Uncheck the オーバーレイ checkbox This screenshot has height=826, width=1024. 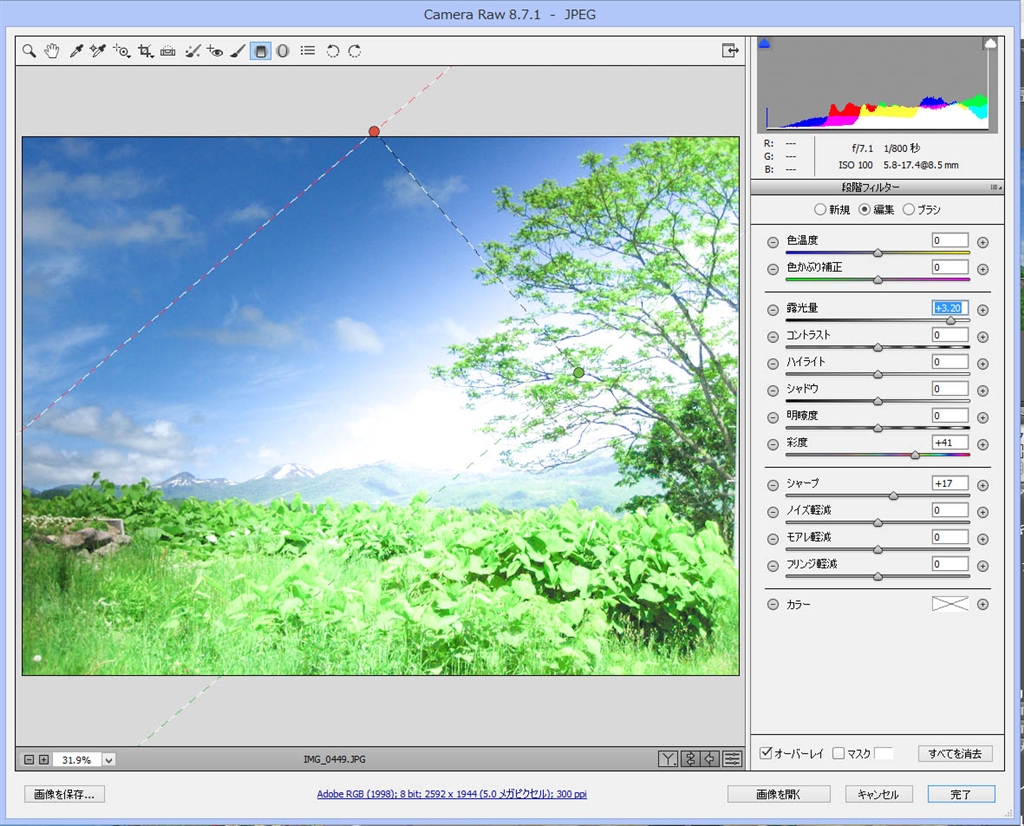pos(766,753)
